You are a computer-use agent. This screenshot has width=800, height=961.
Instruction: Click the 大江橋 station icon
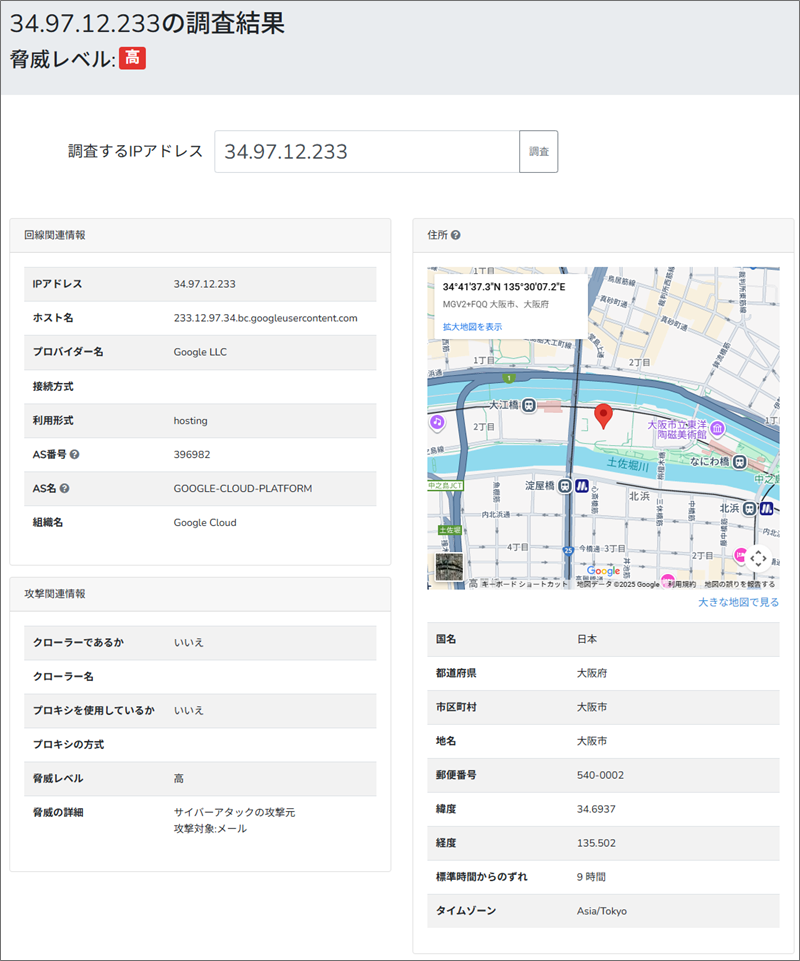(x=529, y=405)
